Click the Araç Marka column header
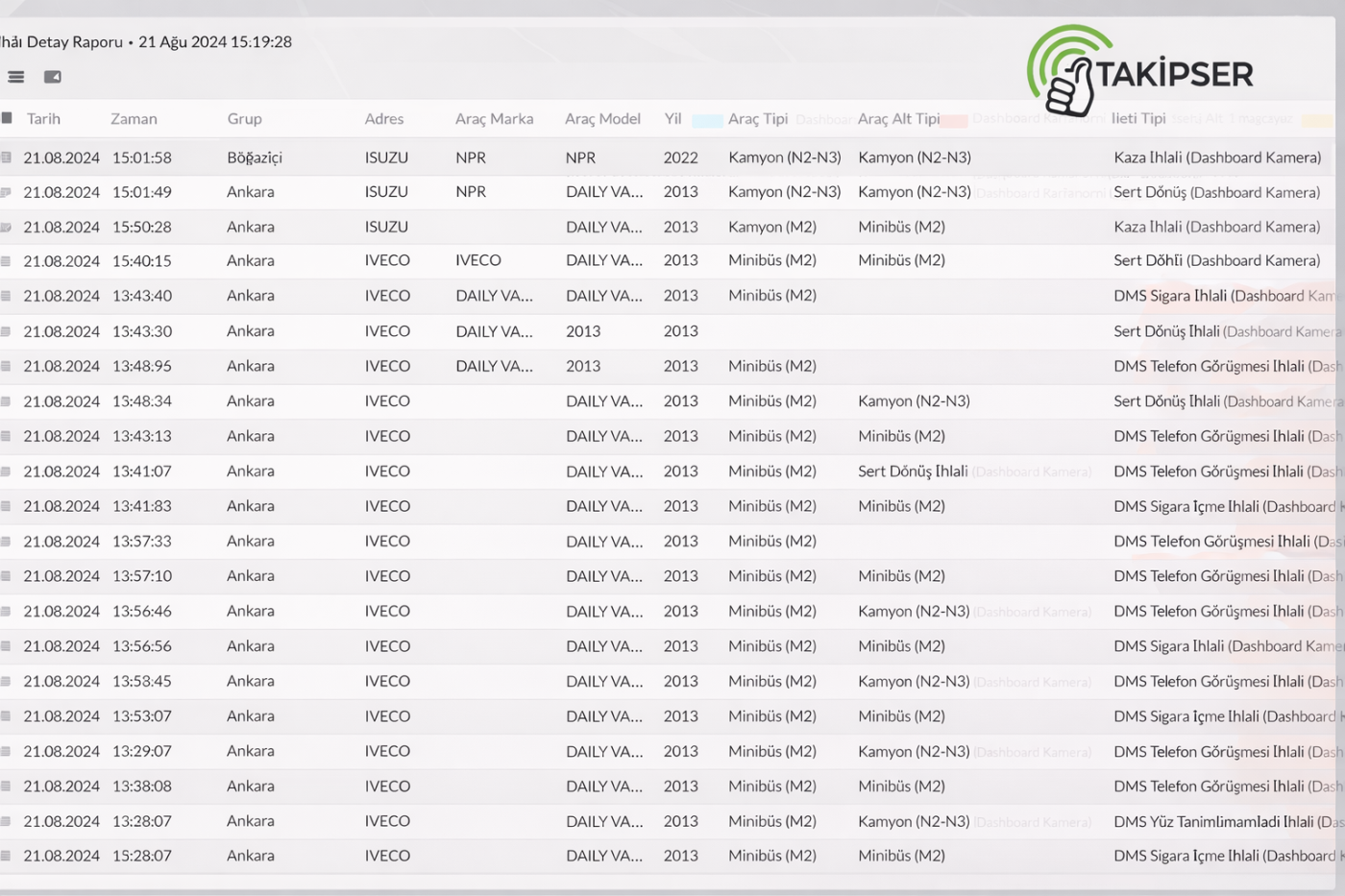Viewport: 1345px width, 896px height. (494, 119)
